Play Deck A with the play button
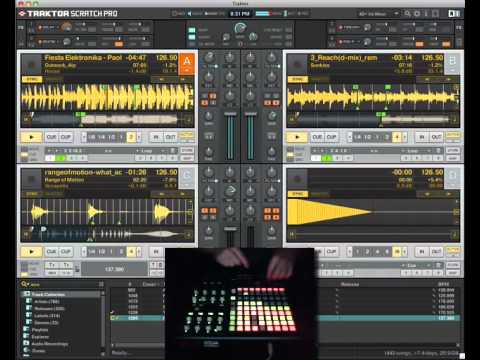Screen dimensions: 480x360 coord(31,137)
